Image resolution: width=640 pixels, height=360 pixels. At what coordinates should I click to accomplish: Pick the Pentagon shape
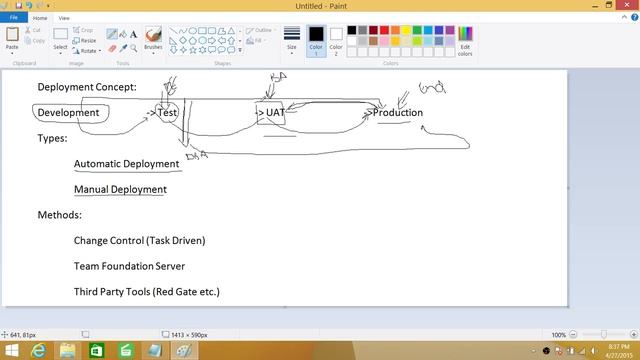click(x=193, y=40)
